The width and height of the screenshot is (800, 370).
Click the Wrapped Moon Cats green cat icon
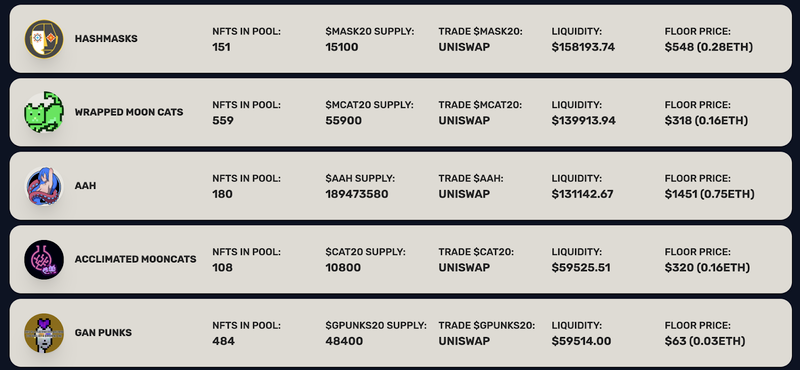click(x=44, y=112)
